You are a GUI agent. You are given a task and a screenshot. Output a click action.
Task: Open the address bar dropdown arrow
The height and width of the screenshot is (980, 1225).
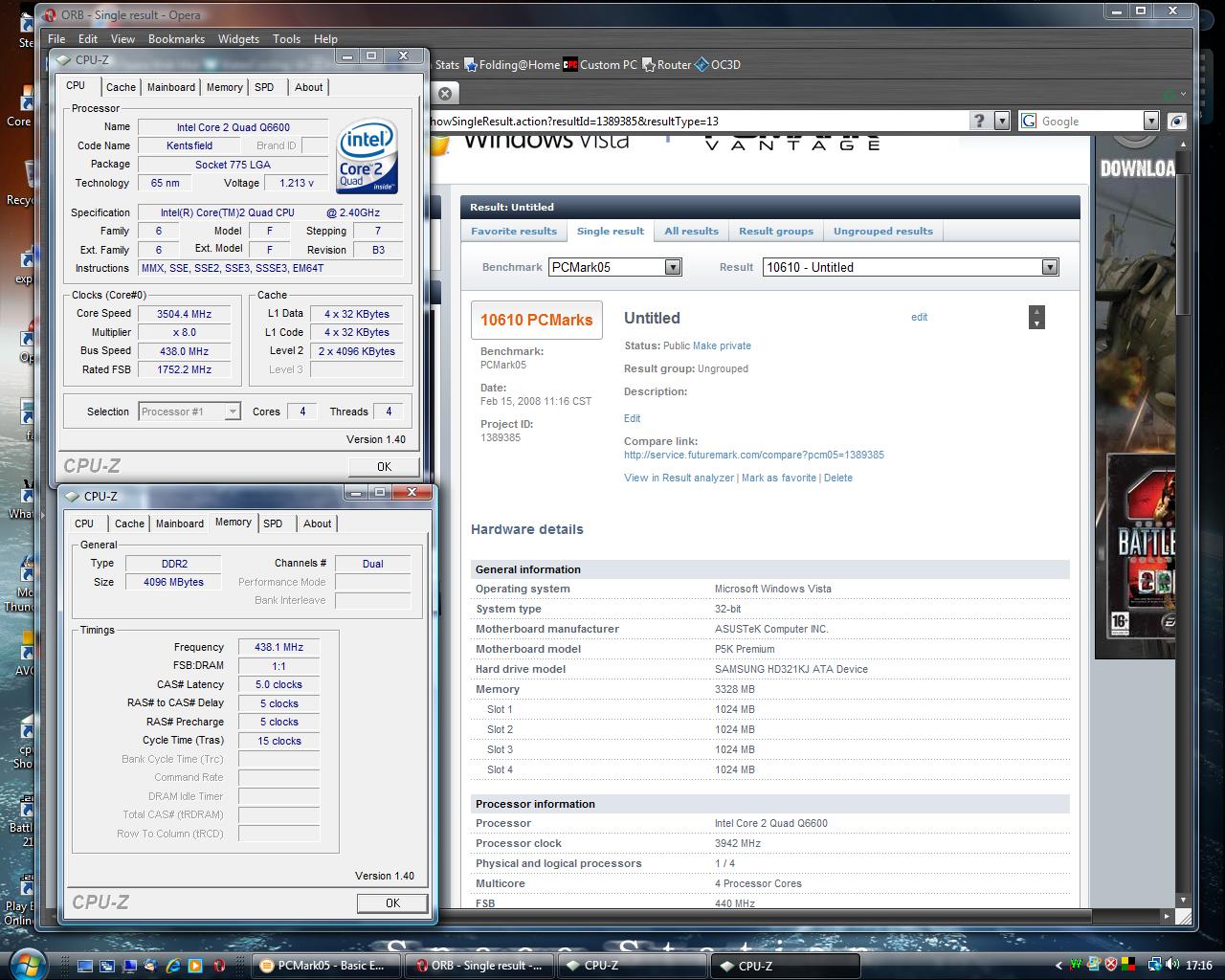pyautogui.click(x=1002, y=121)
